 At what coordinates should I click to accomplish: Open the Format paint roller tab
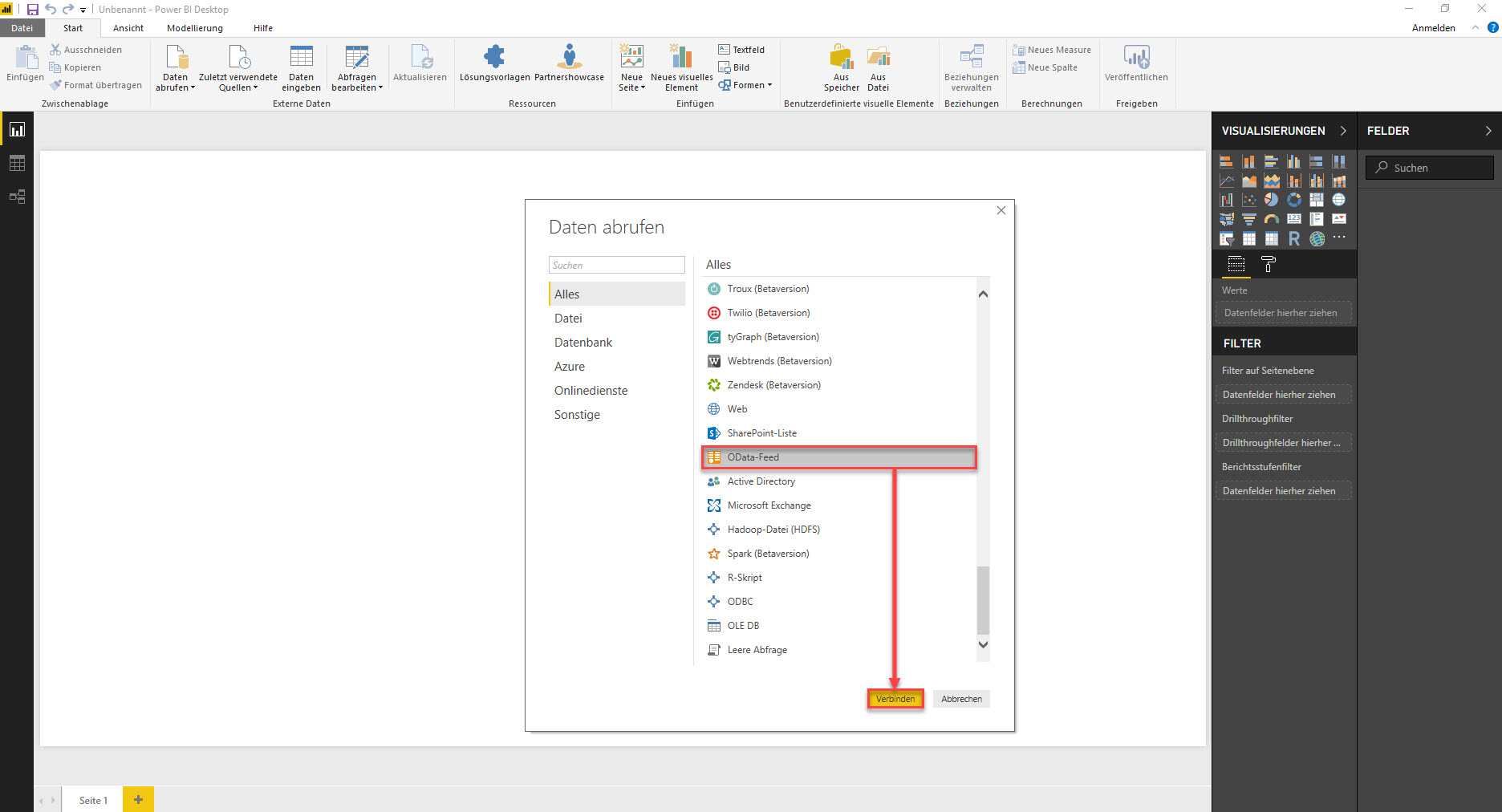[1269, 264]
